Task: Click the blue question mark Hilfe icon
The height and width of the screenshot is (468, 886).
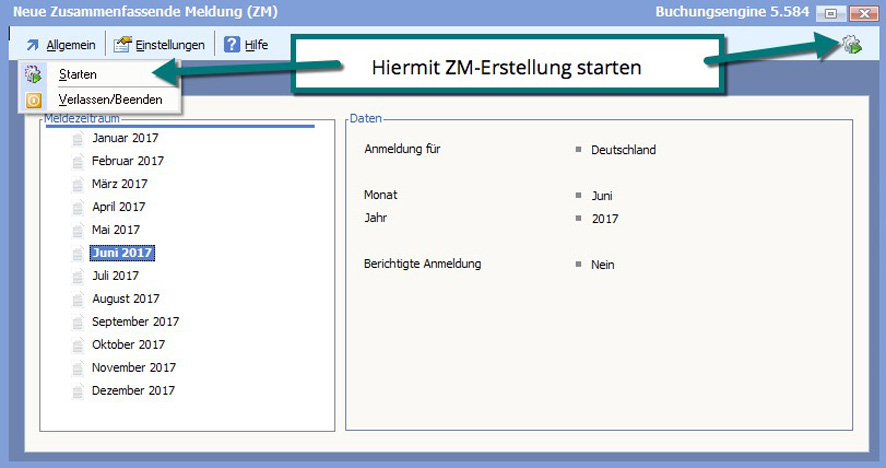Action: click(232, 45)
